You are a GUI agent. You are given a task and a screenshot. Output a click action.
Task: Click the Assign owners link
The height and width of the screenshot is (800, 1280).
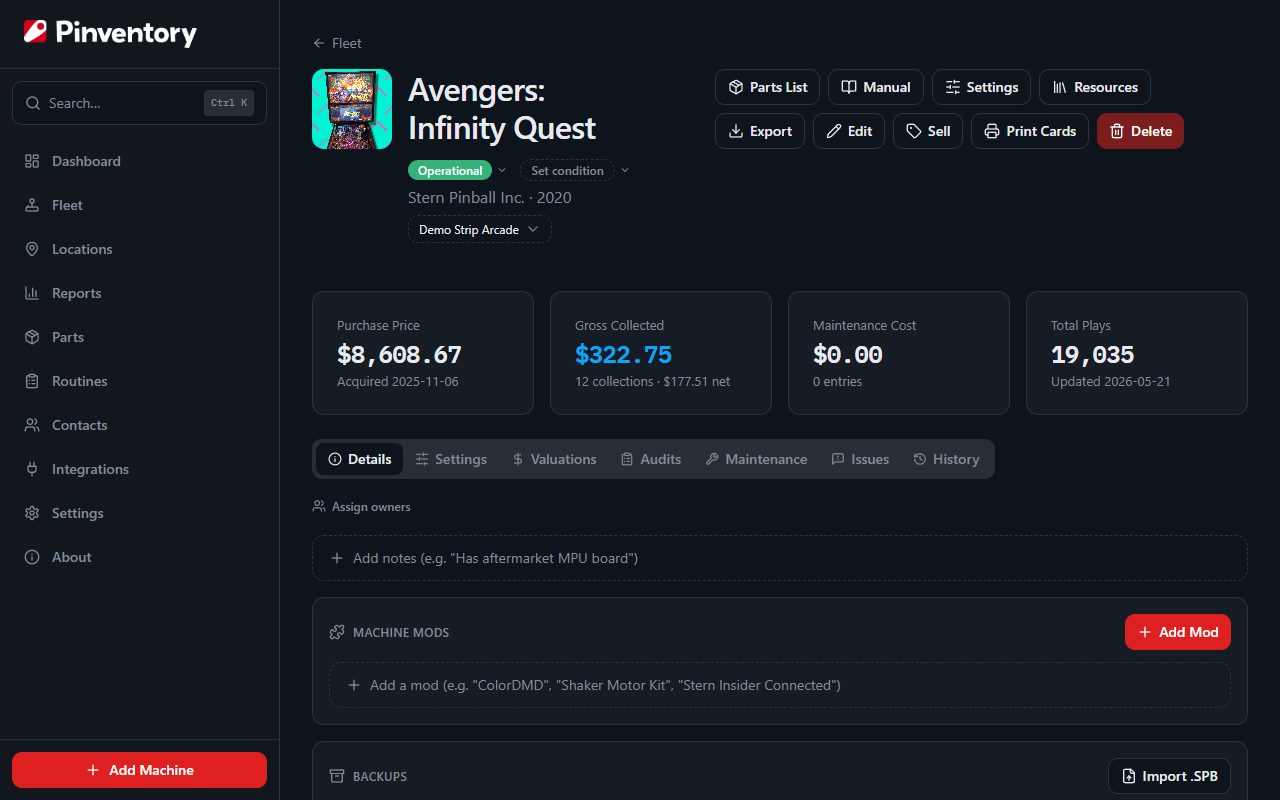pyautogui.click(x=362, y=507)
